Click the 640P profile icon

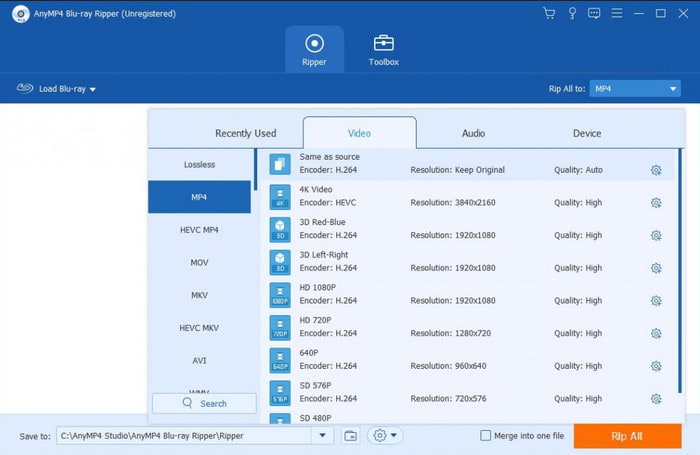click(x=280, y=360)
